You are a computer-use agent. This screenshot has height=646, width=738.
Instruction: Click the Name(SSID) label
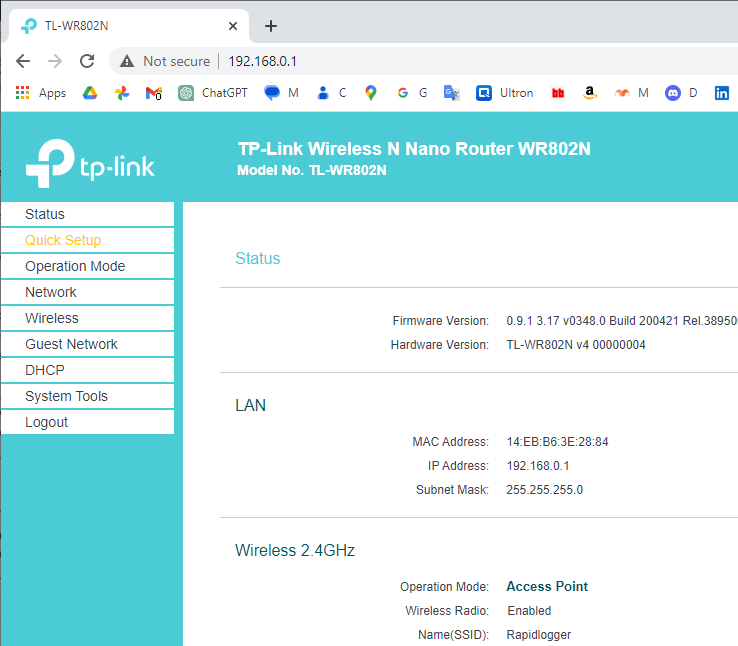click(x=453, y=635)
